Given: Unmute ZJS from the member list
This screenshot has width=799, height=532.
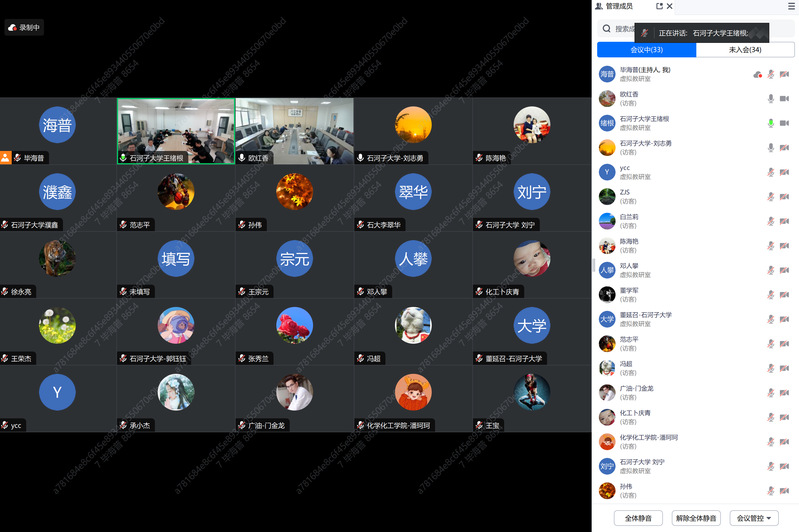Looking at the screenshot, I should [x=771, y=196].
